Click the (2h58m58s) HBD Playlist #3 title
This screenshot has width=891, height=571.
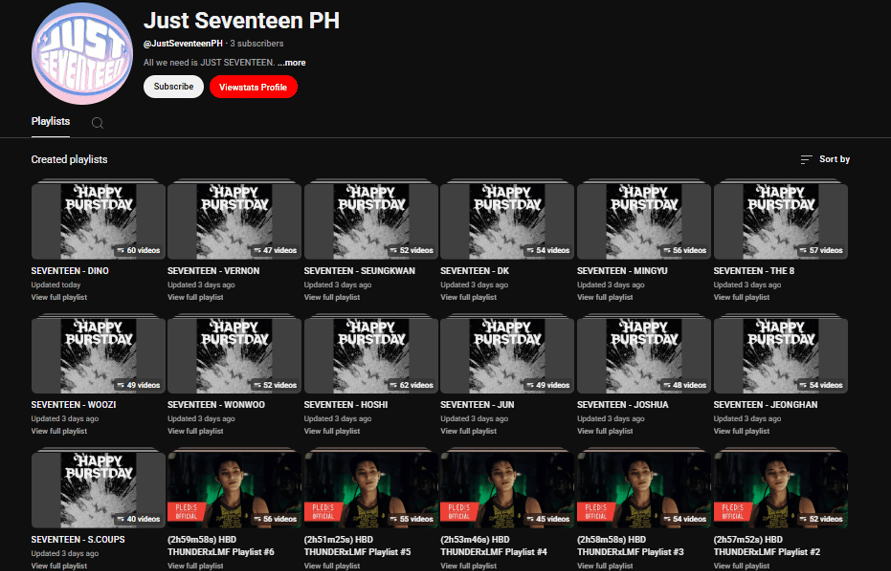coord(631,546)
